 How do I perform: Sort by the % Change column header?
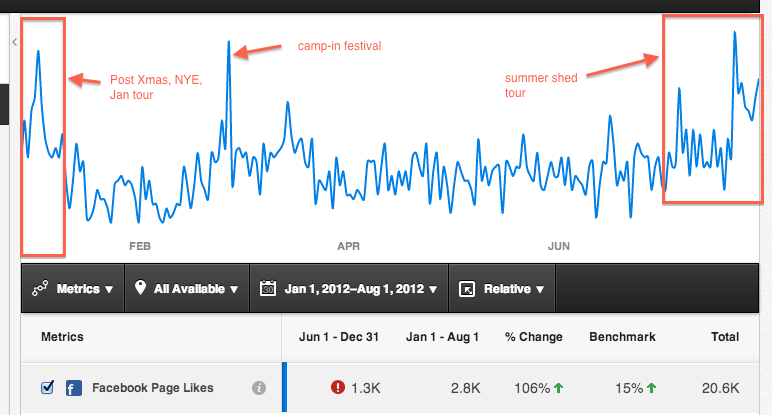pyautogui.click(x=534, y=337)
